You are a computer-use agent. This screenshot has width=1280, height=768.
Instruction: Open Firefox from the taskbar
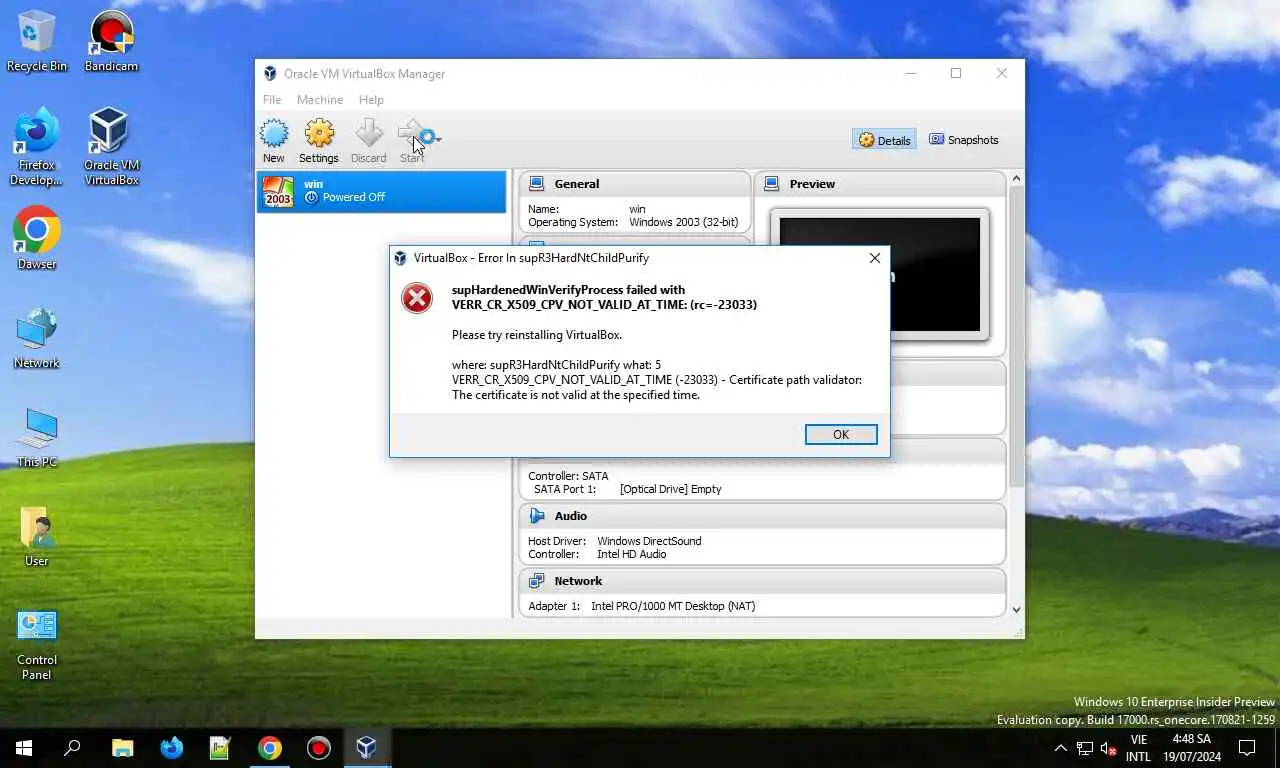(171, 748)
